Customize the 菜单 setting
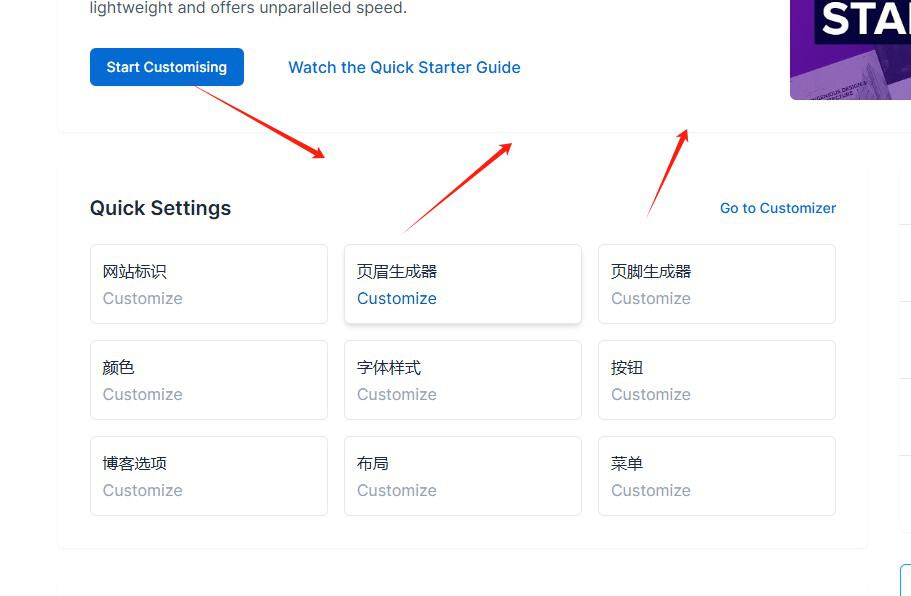 tap(651, 490)
